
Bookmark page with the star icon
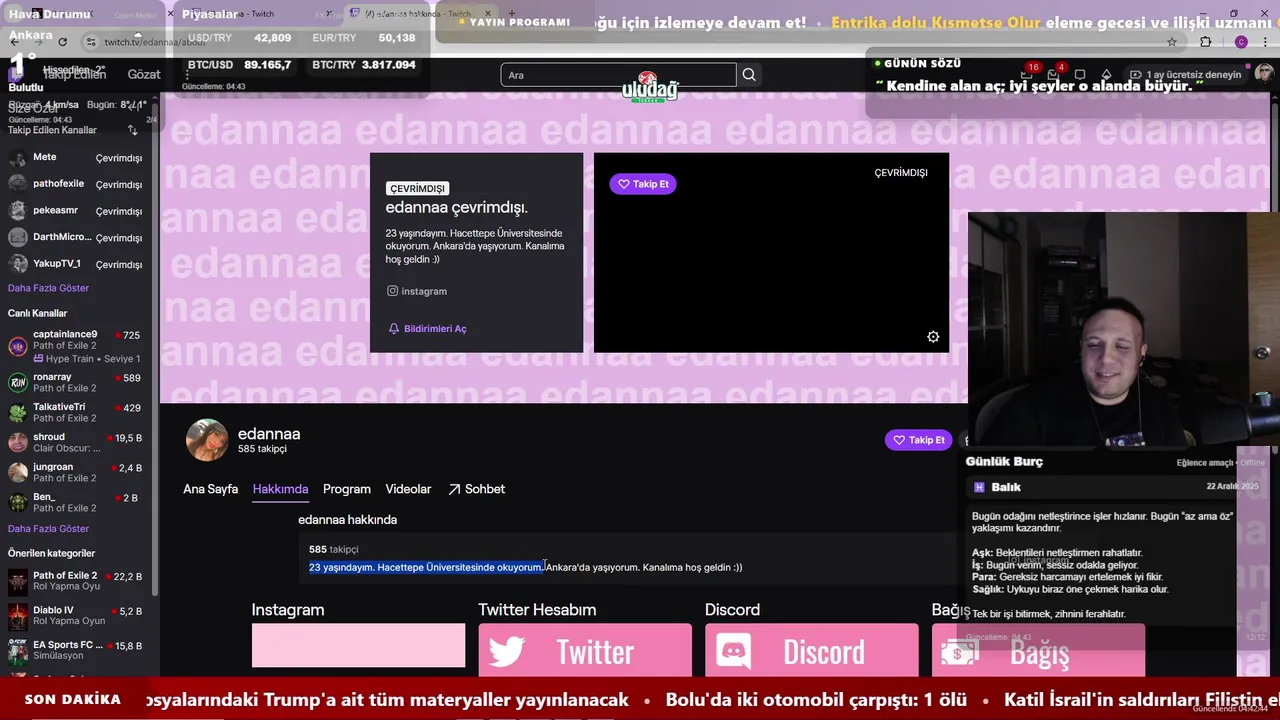pyautogui.click(x=1172, y=42)
